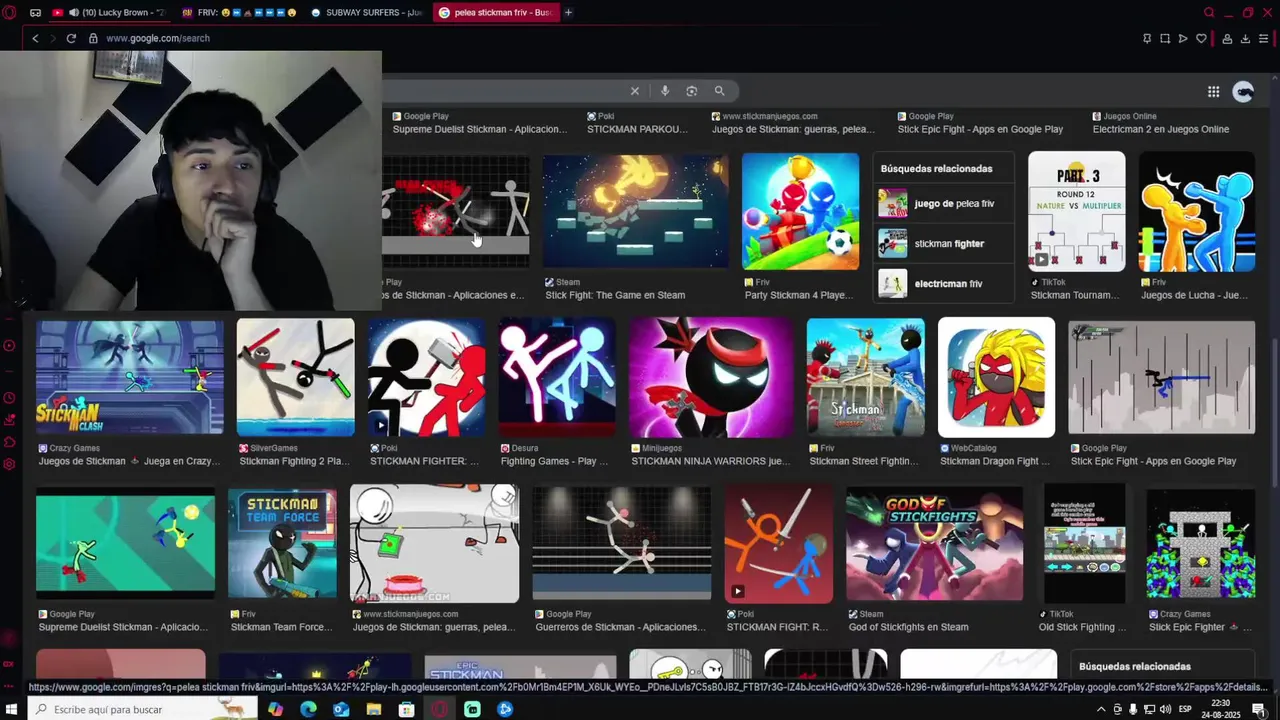This screenshot has height=720, width=1280.
Task: Open a new tab with the plus button
Action: (x=568, y=12)
